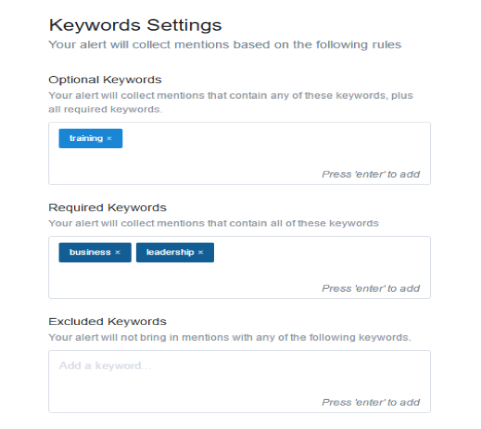Click the Excluded Keywords description text

click(x=230, y=337)
